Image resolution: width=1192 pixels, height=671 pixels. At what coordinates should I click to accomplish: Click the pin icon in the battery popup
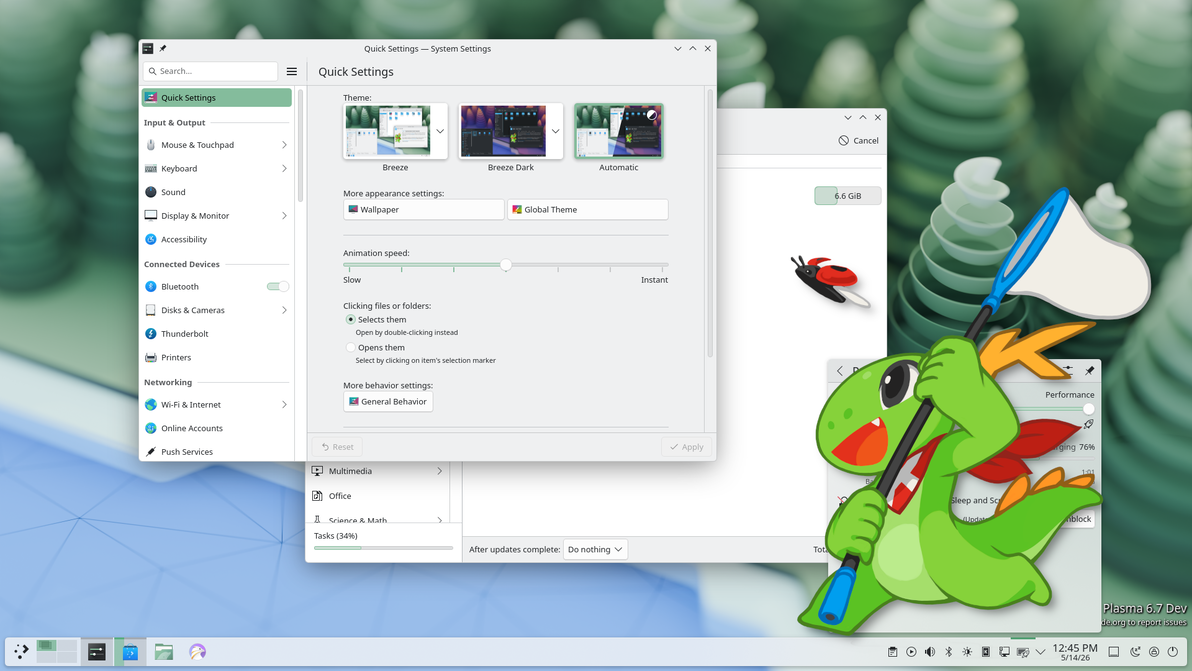tap(1089, 370)
